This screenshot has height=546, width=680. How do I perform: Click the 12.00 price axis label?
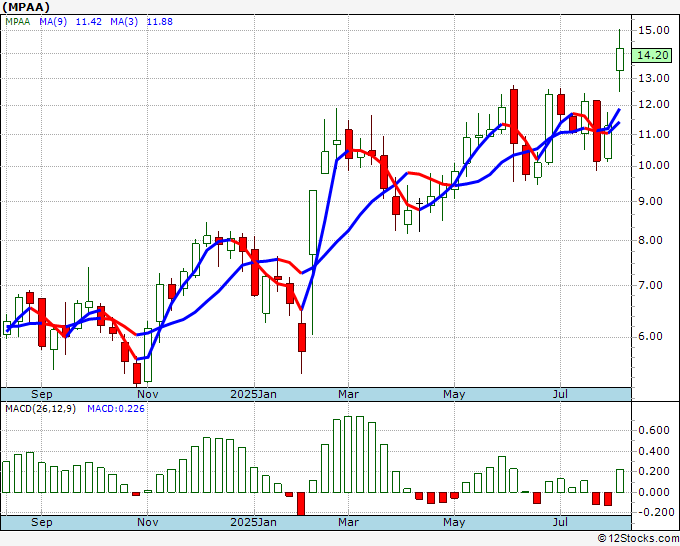point(654,105)
